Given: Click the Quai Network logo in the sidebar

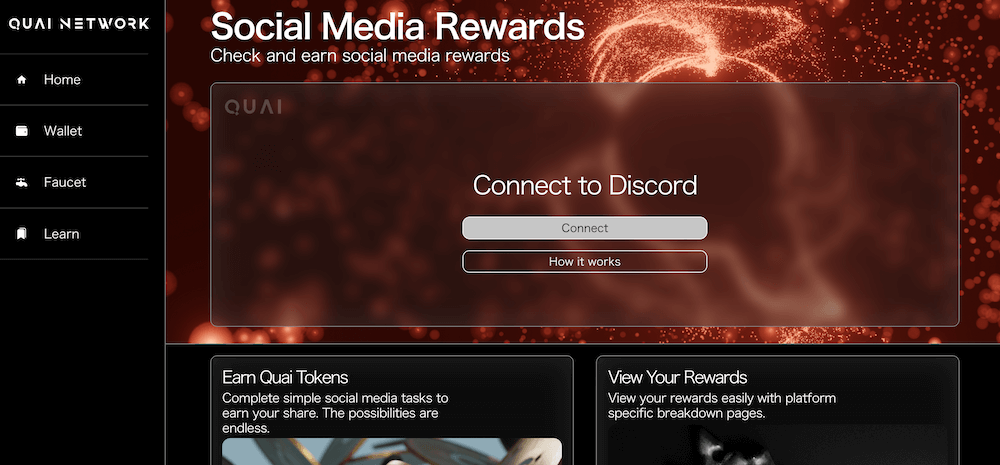Looking at the screenshot, I should [x=78, y=24].
